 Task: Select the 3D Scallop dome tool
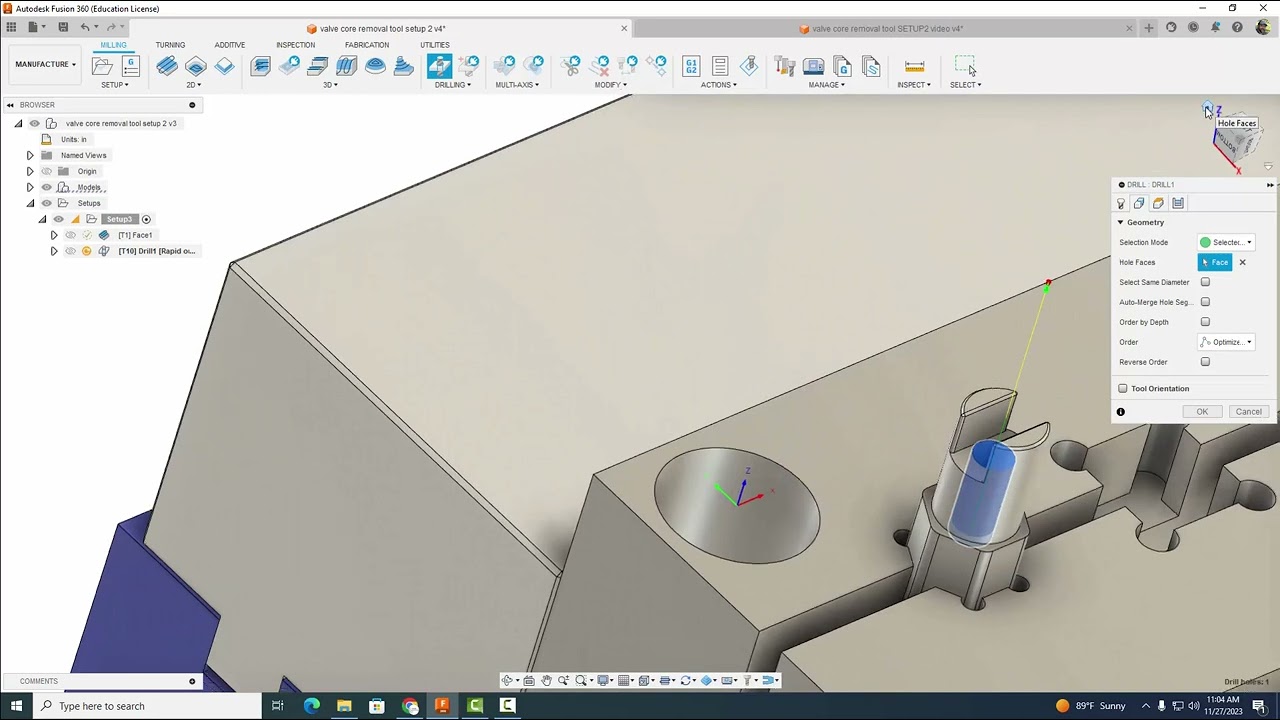(x=375, y=66)
